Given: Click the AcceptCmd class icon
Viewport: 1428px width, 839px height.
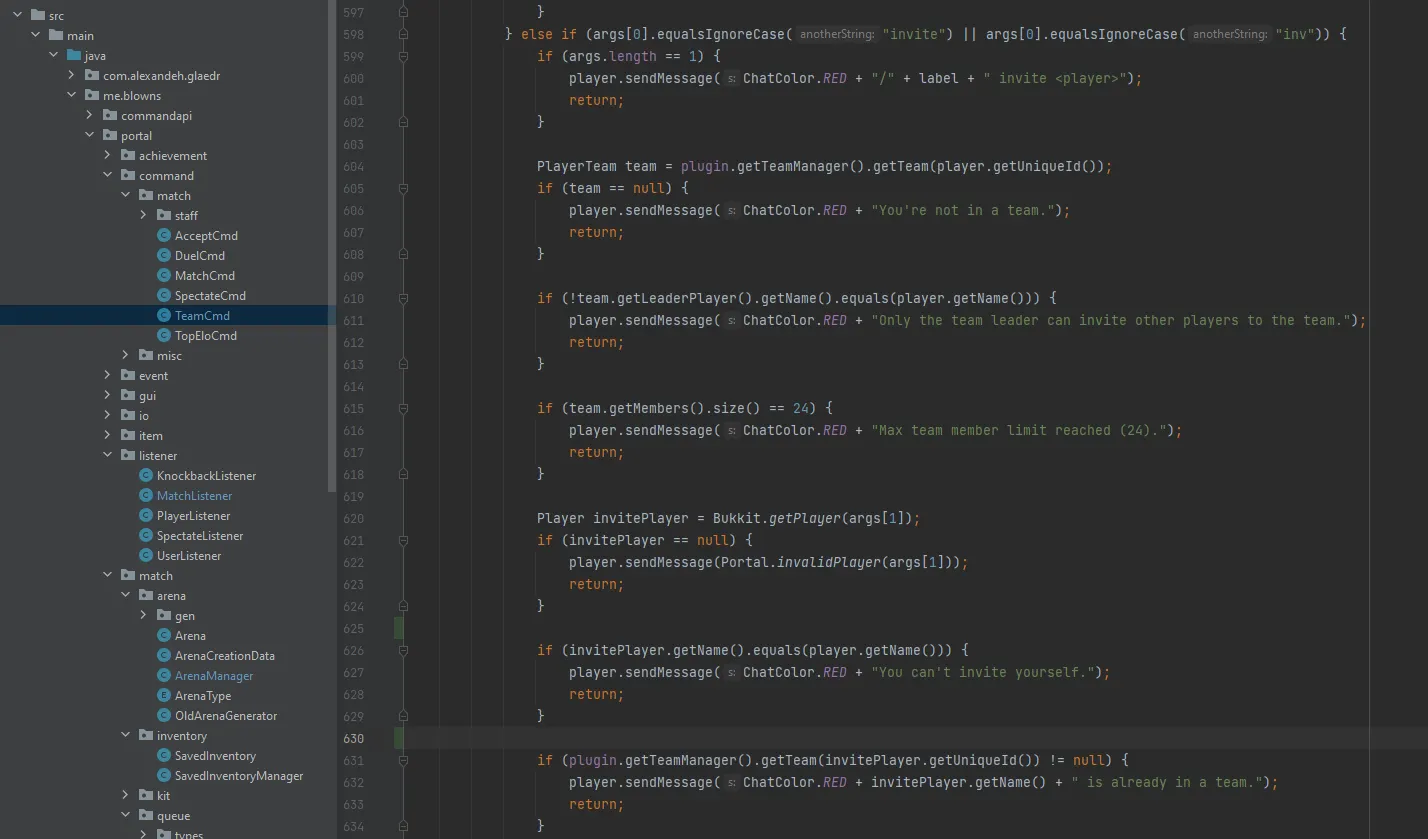Looking at the screenshot, I should click(x=165, y=236).
